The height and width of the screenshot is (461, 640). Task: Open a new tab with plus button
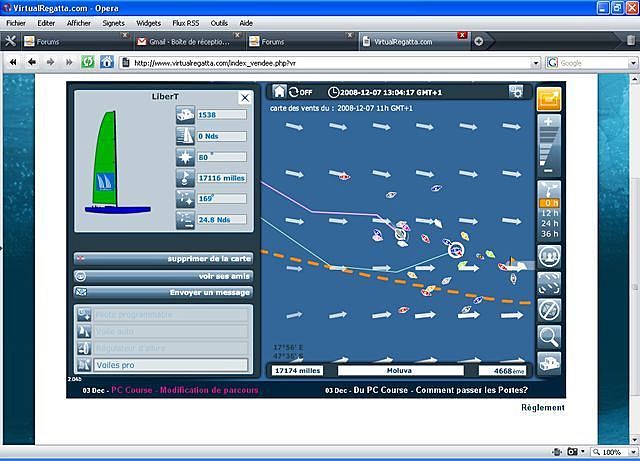(x=479, y=41)
